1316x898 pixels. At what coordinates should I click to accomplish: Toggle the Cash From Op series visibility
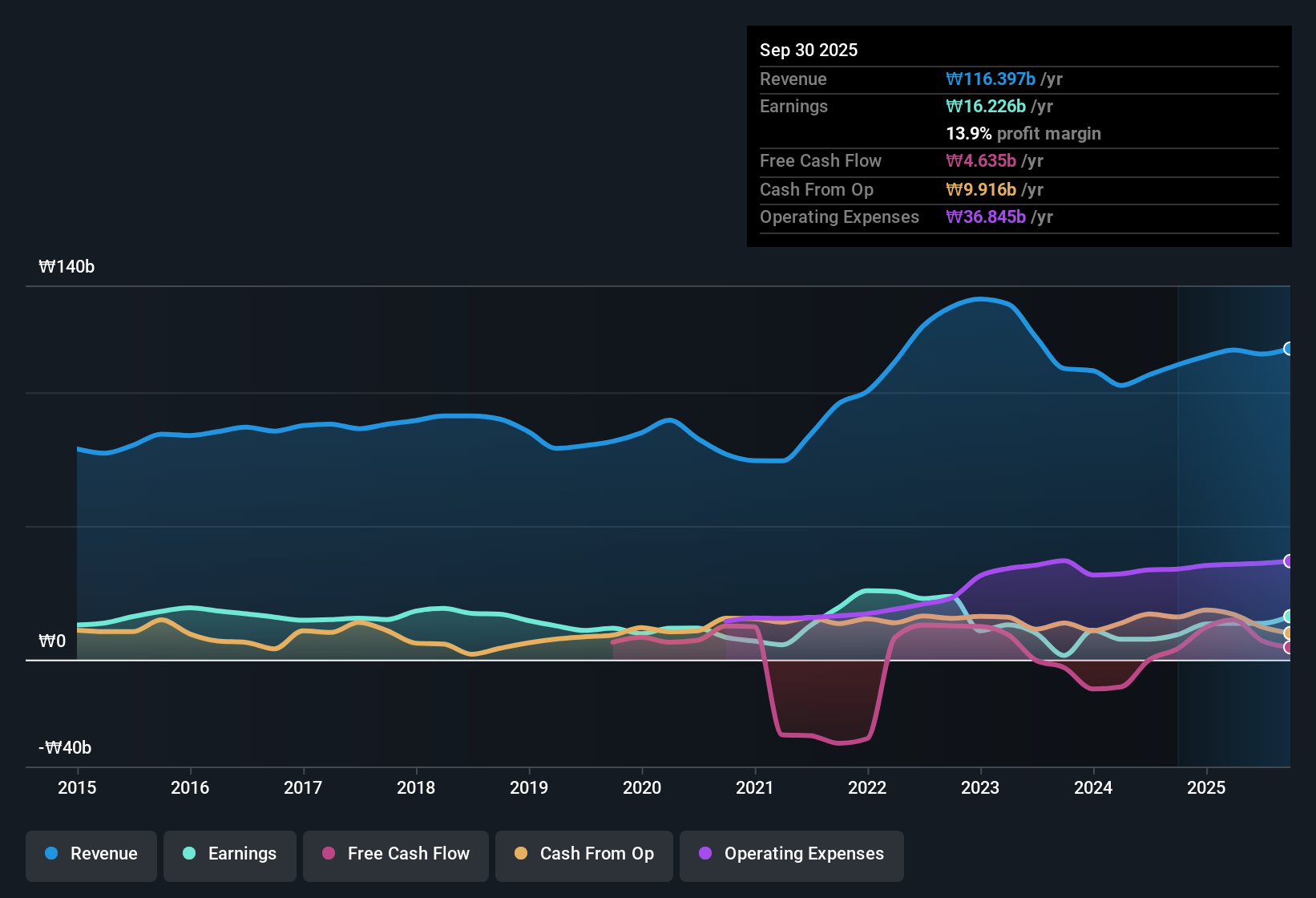pos(583,855)
